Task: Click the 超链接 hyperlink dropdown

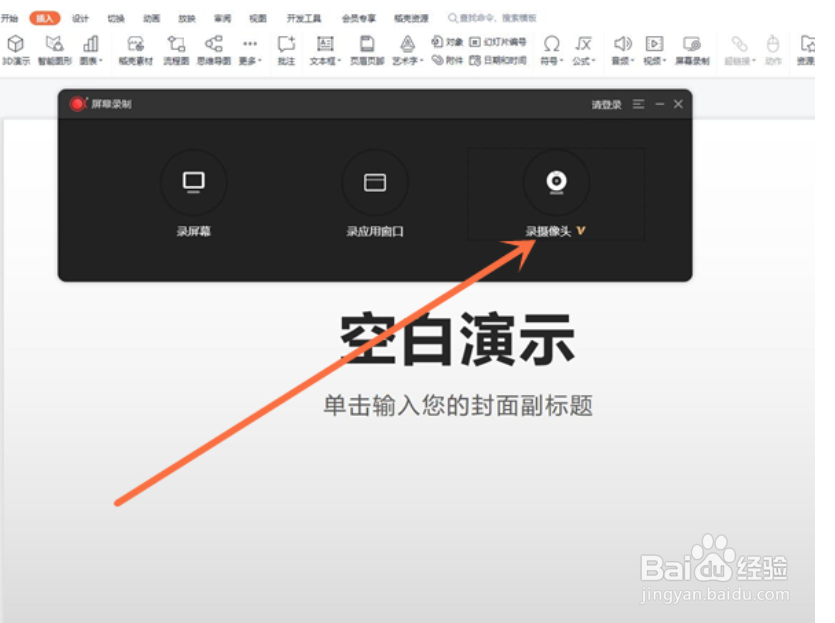Action: [740, 50]
